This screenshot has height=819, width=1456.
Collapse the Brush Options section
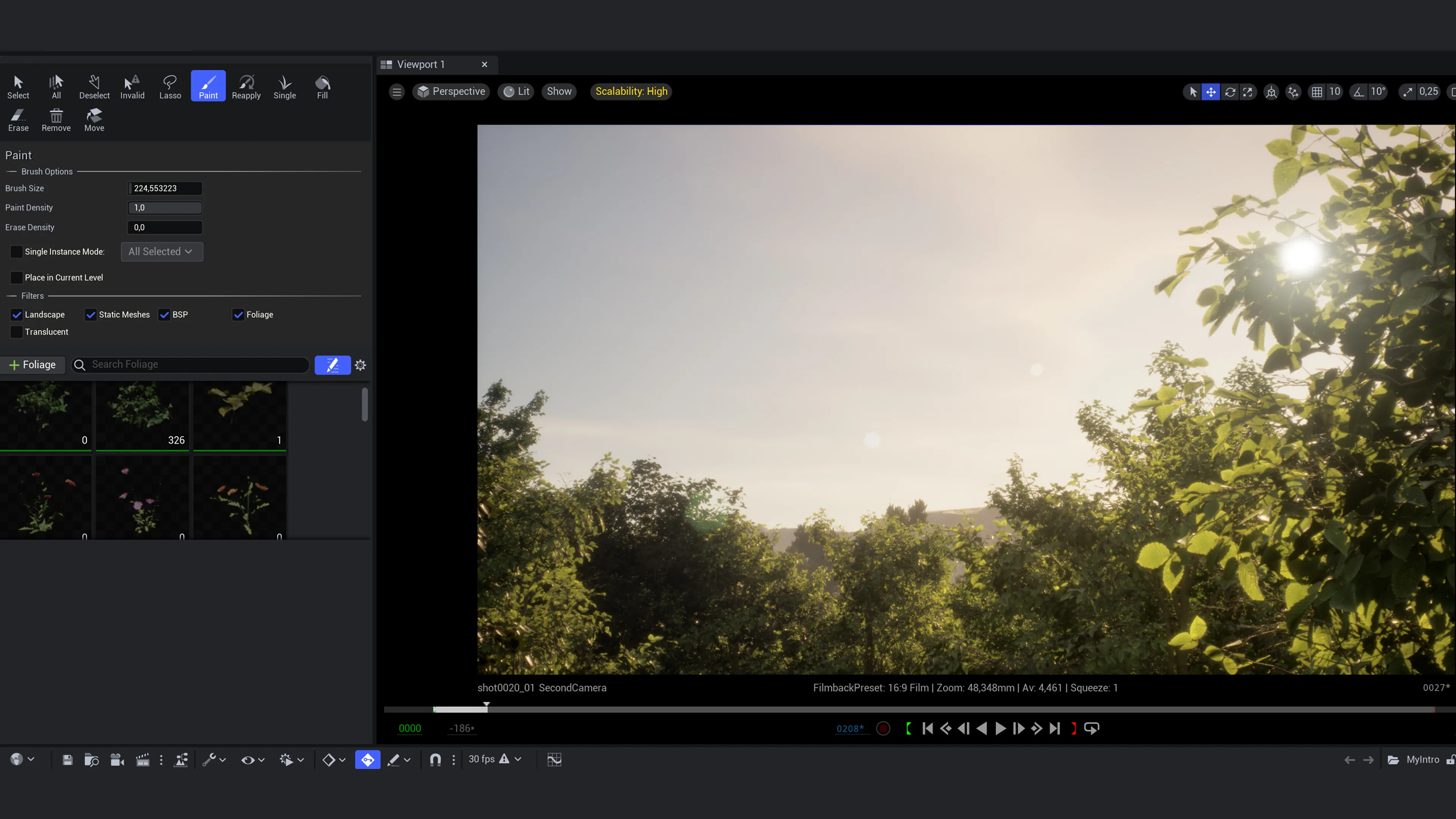coord(11,171)
